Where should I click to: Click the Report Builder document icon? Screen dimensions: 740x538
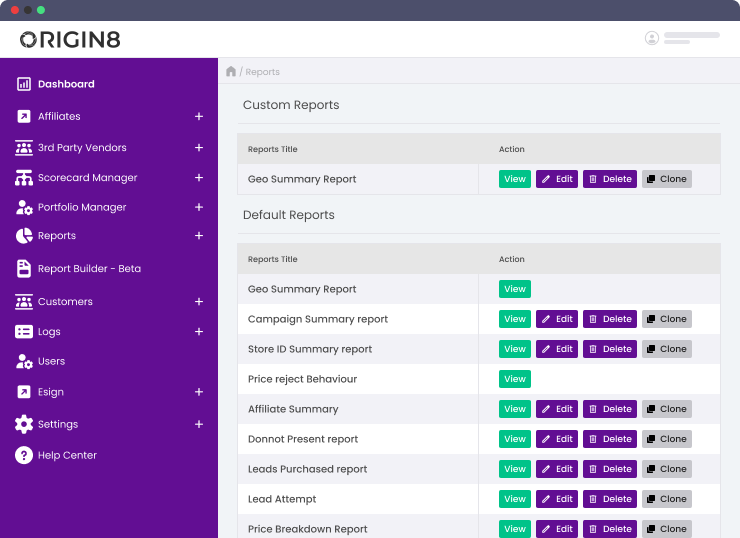24,269
